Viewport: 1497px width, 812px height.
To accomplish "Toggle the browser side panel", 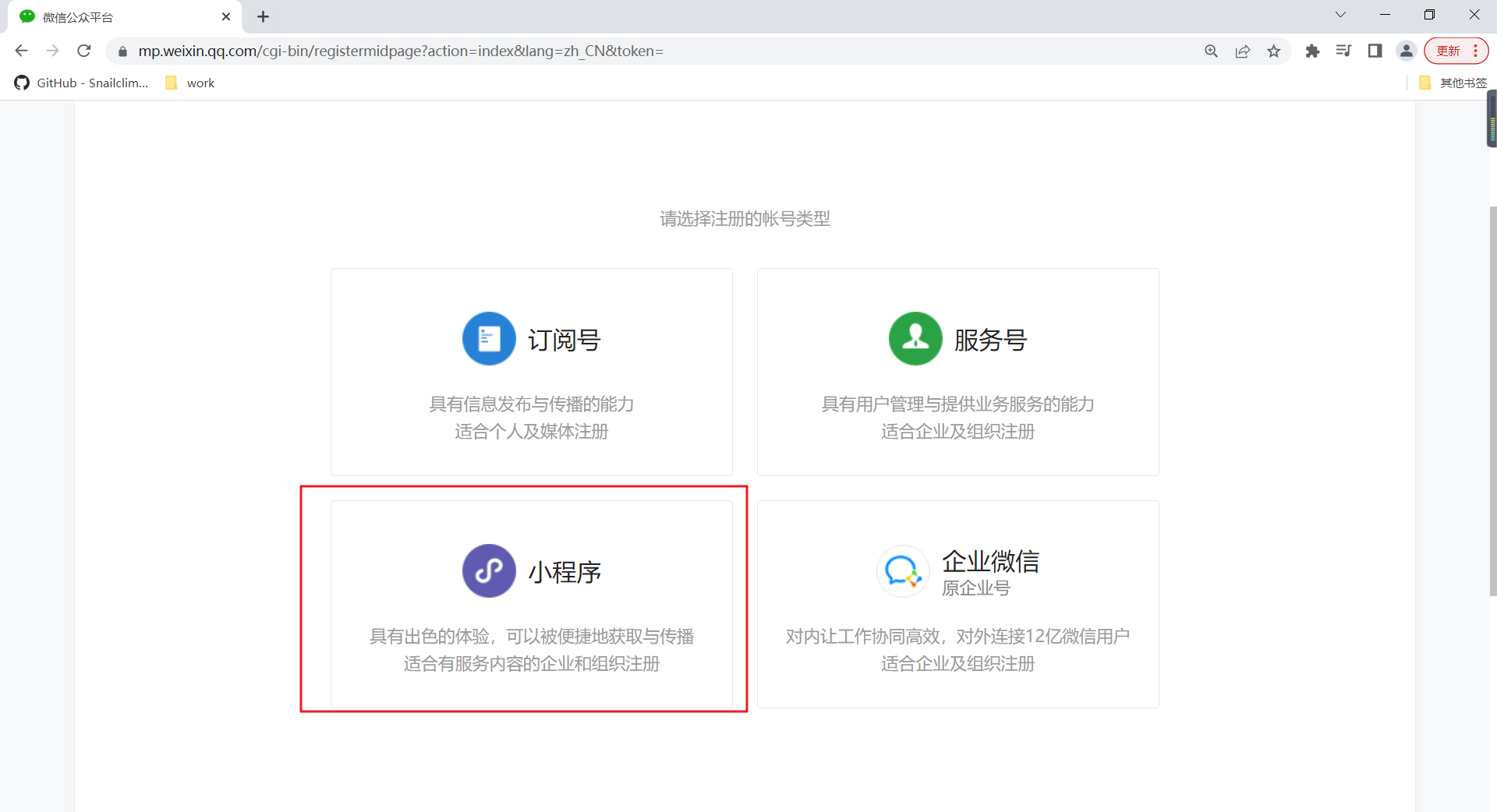I will [1375, 51].
